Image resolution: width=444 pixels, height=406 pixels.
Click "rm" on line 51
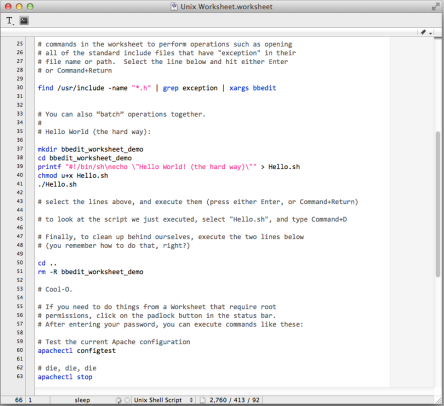click(42, 272)
